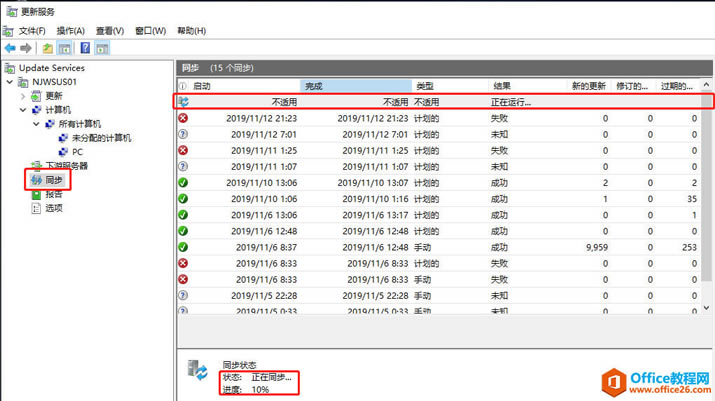Screen dimensions: 715x401
Task: Click the 更新服务 title bar icon
Action: (x=11, y=11)
